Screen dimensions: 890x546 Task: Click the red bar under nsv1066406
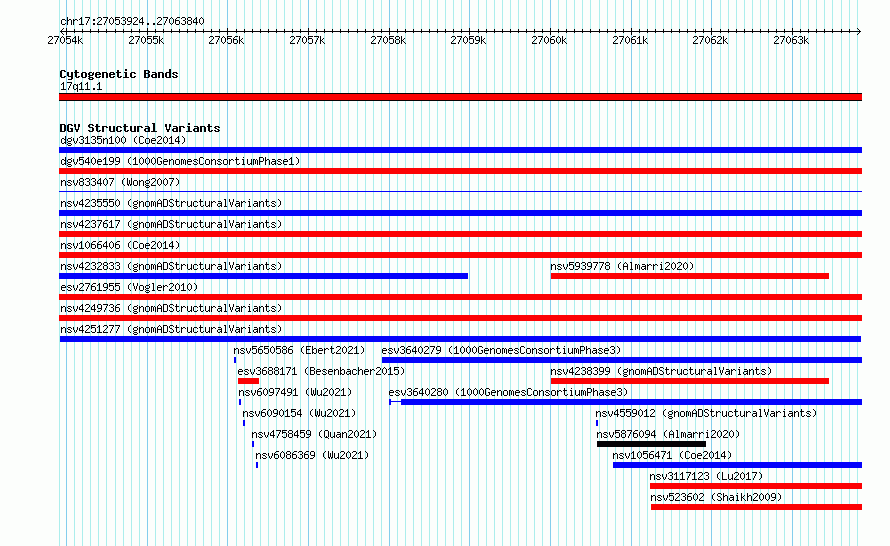point(460,255)
